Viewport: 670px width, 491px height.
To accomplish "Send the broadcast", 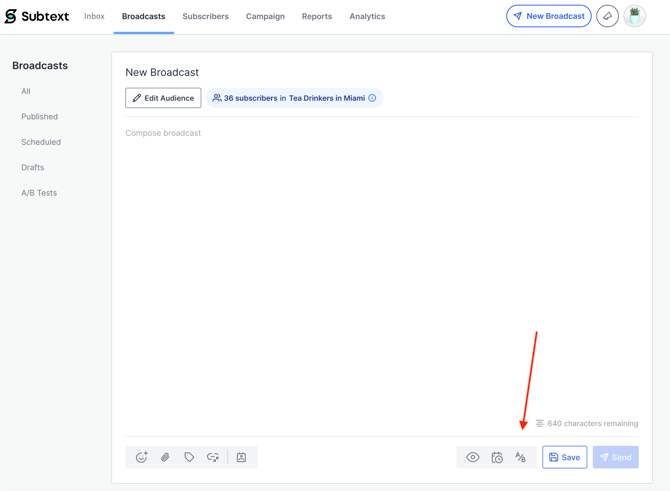I will coord(616,457).
